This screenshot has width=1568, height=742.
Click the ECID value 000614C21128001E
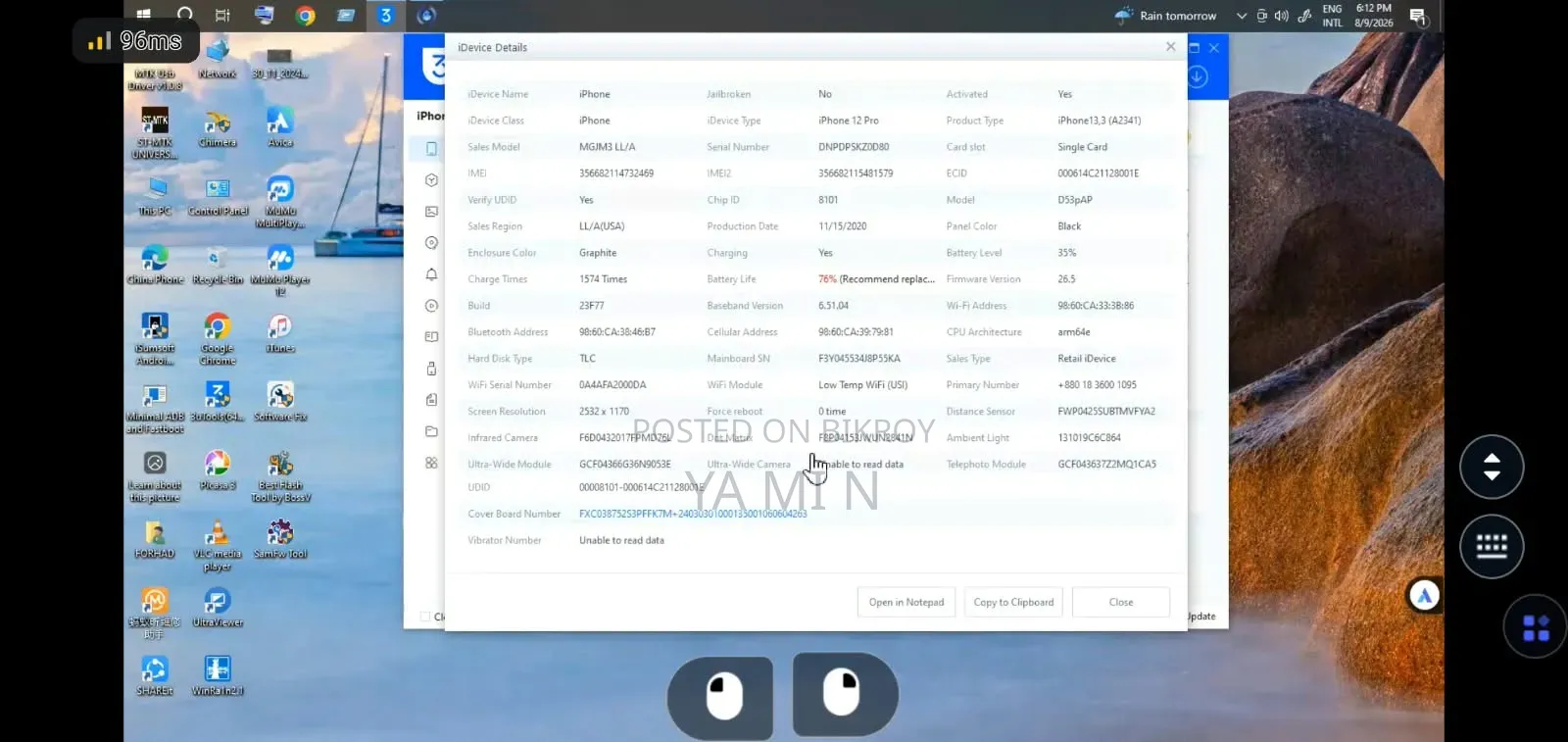click(1099, 173)
